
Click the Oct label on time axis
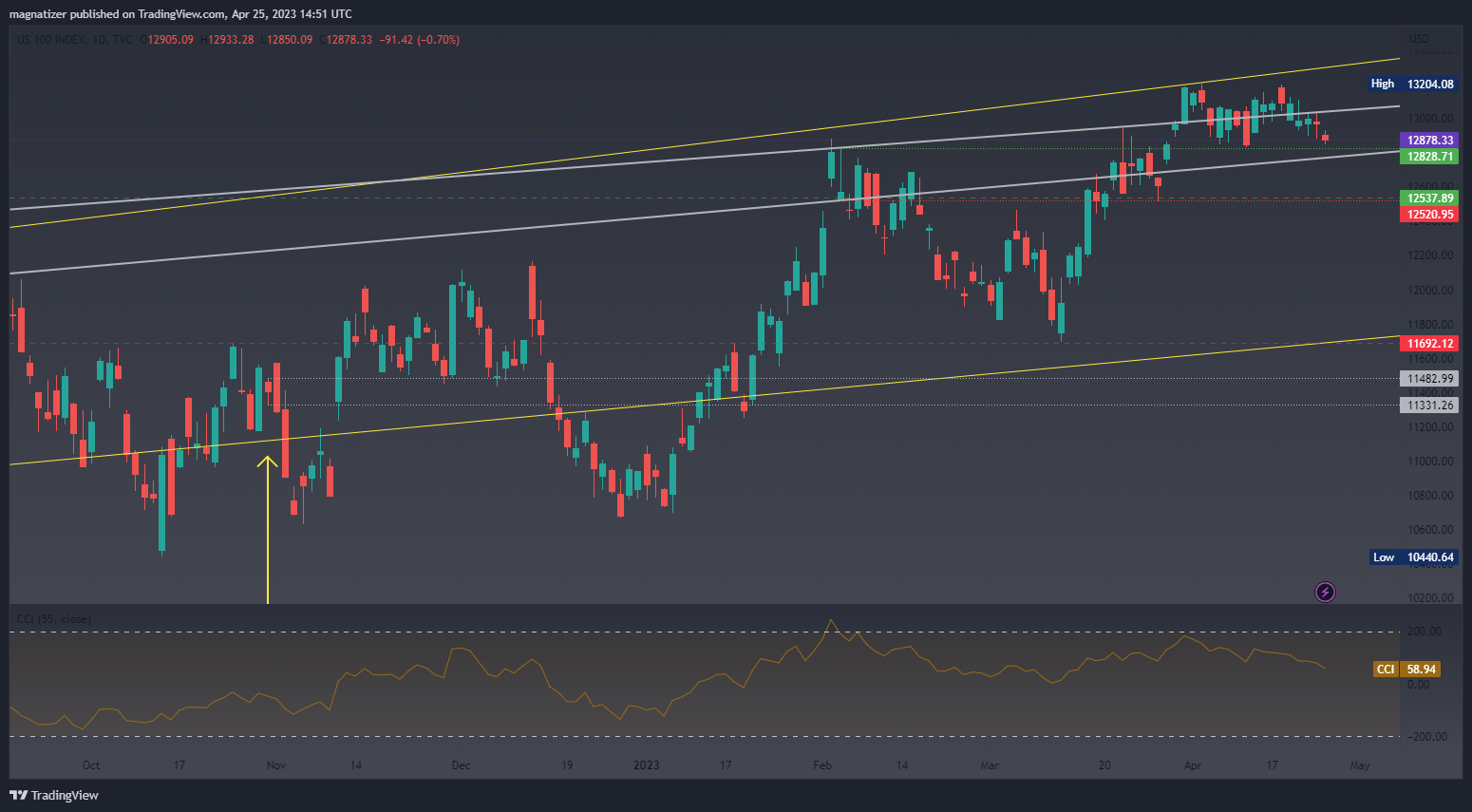91,765
